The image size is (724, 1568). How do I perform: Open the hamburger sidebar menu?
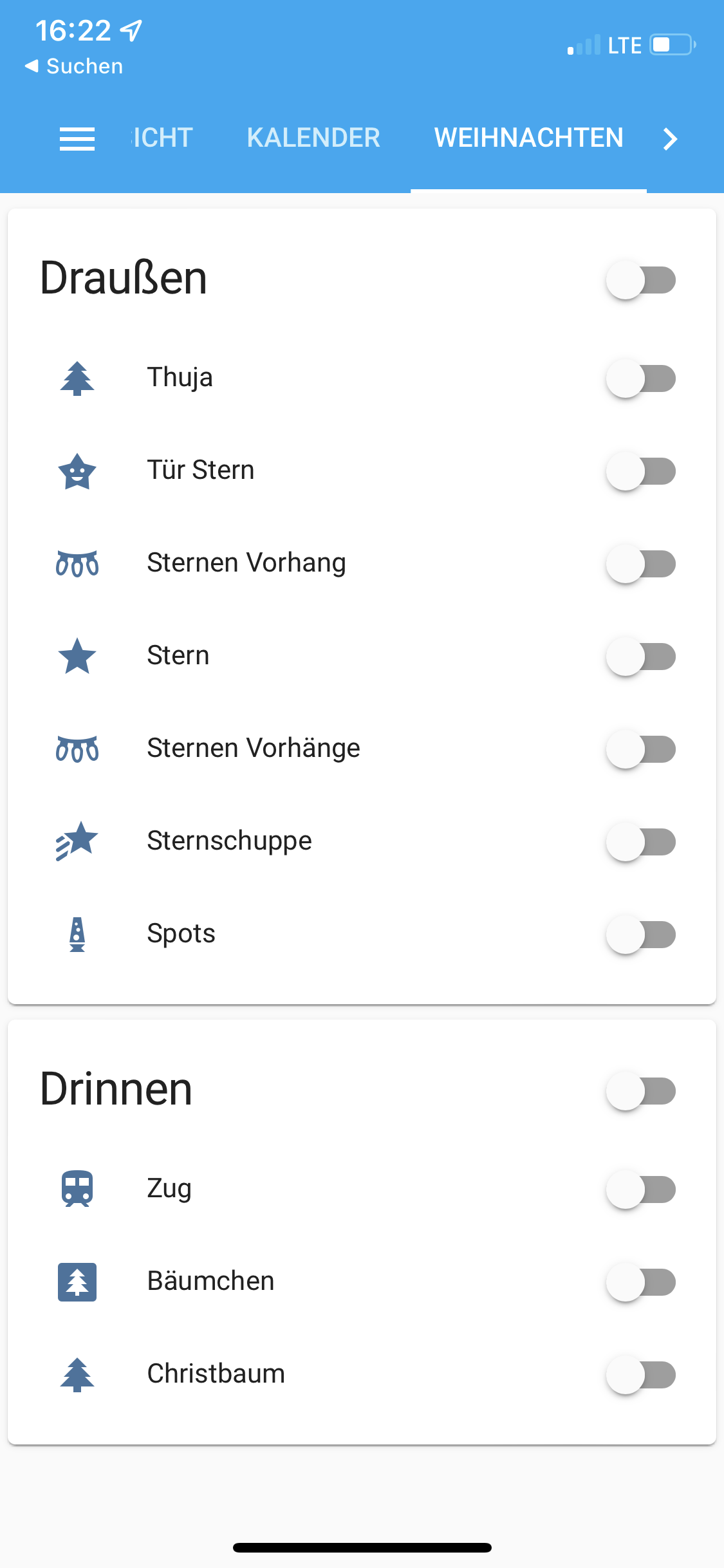coord(77,138)
